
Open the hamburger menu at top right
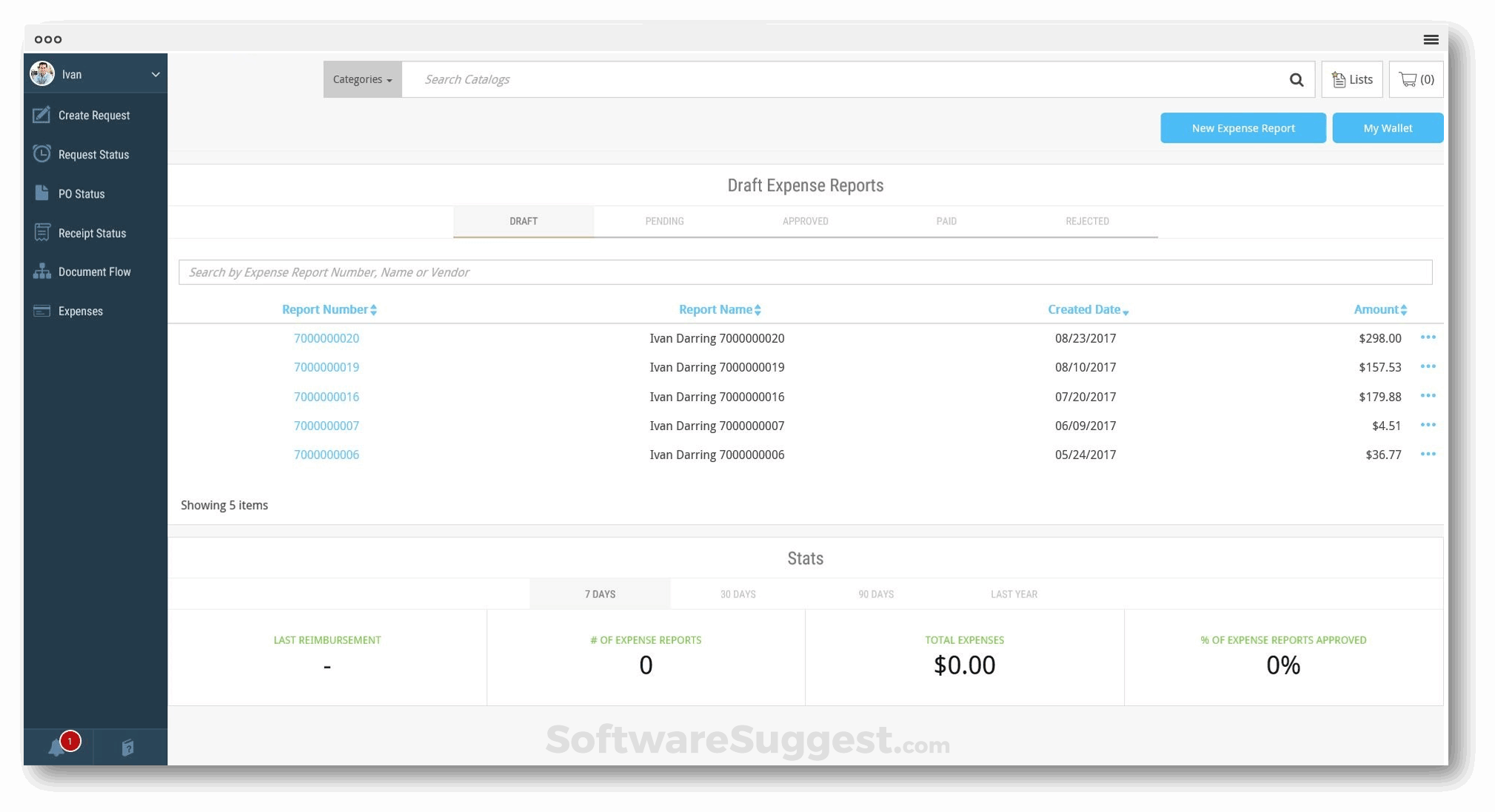tap(1431, 39)
